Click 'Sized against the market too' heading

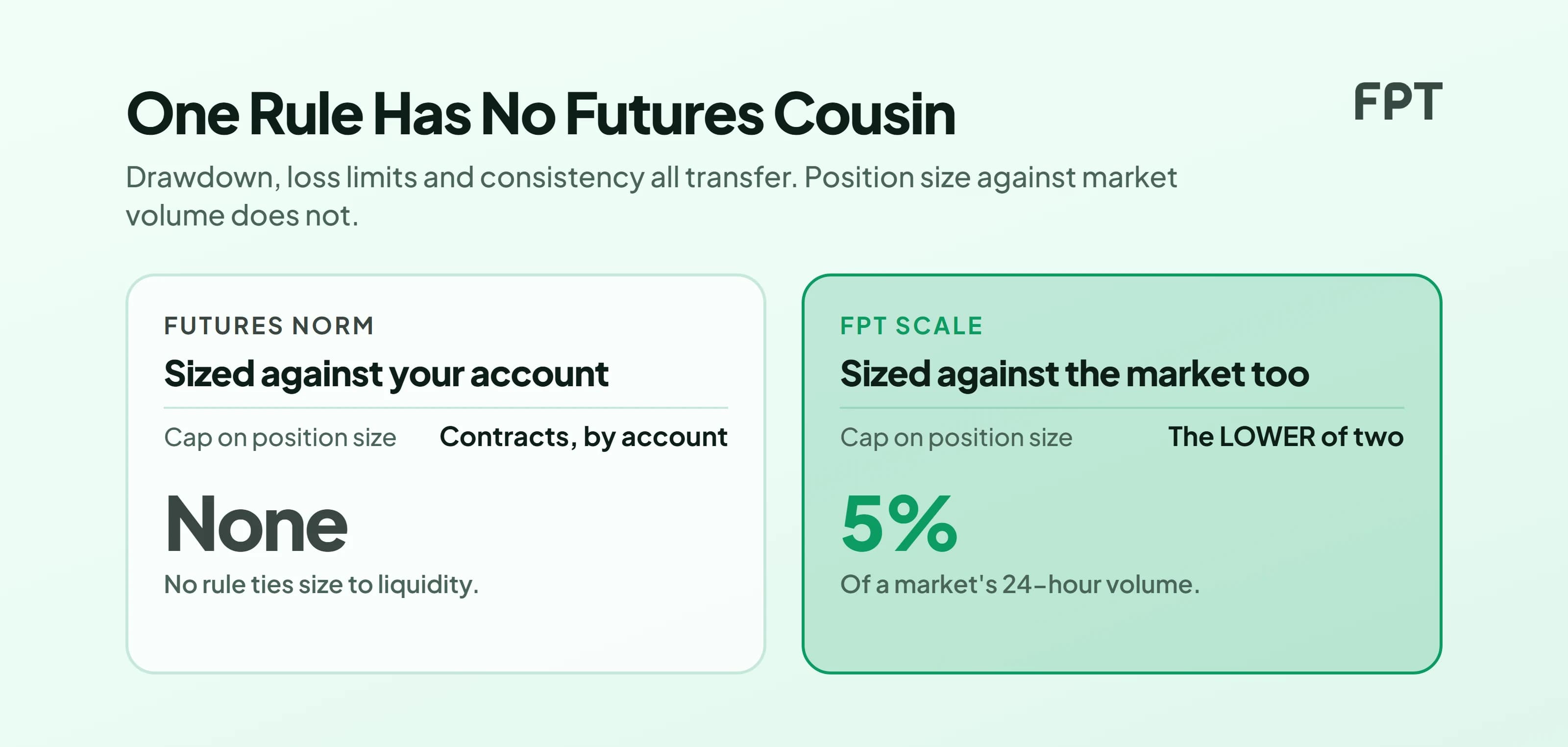[1075, 373]
